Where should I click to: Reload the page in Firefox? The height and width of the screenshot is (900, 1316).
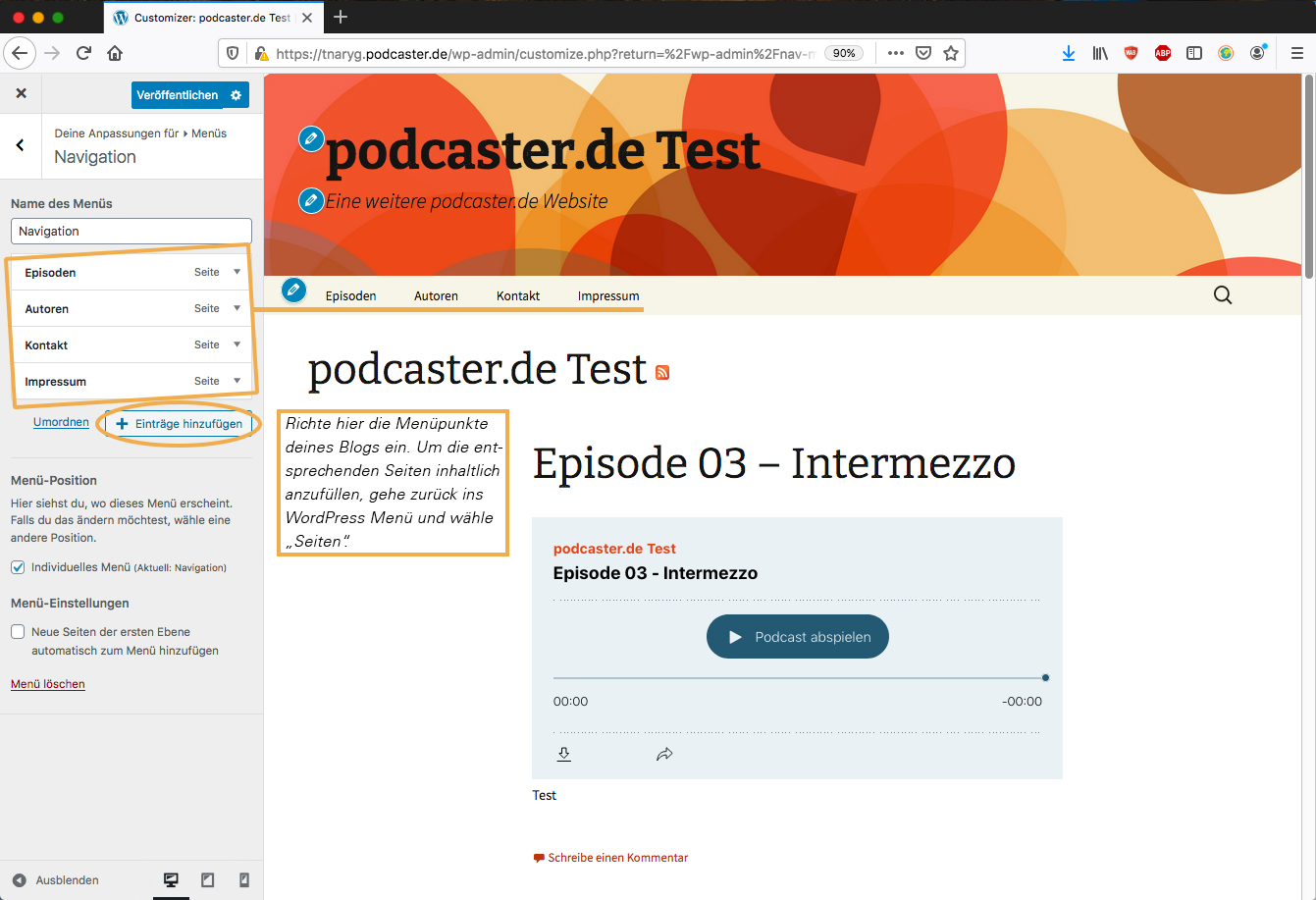83,53
